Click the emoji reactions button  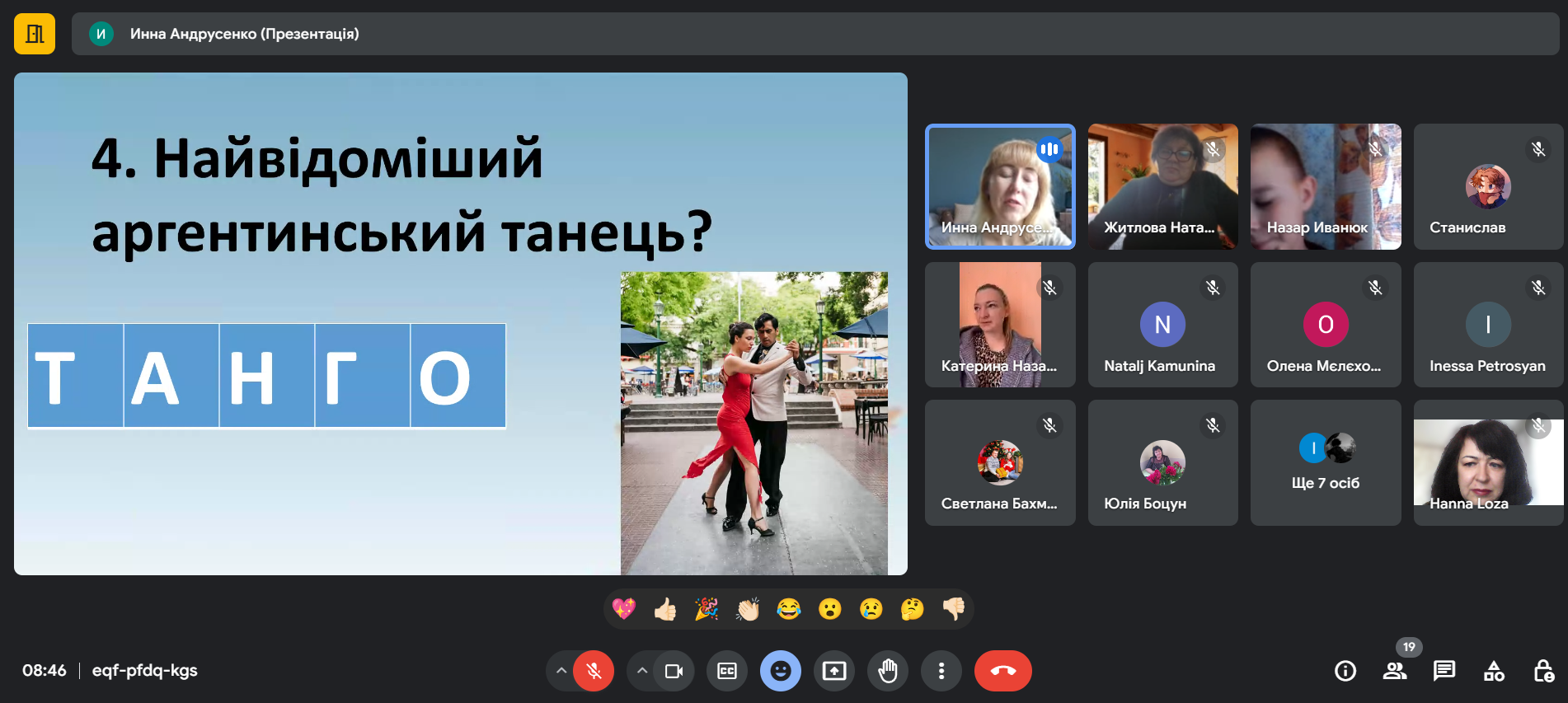(780, 671)
